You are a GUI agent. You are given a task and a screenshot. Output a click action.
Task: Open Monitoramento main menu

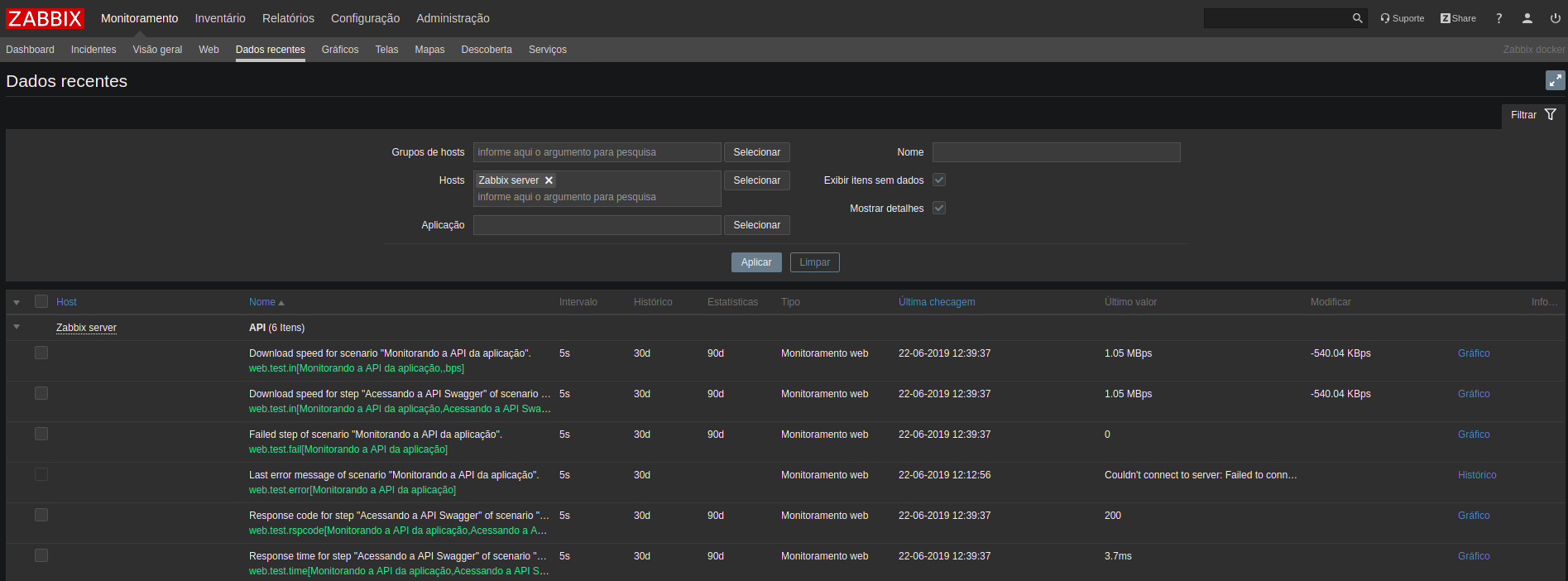coord(139,18)
